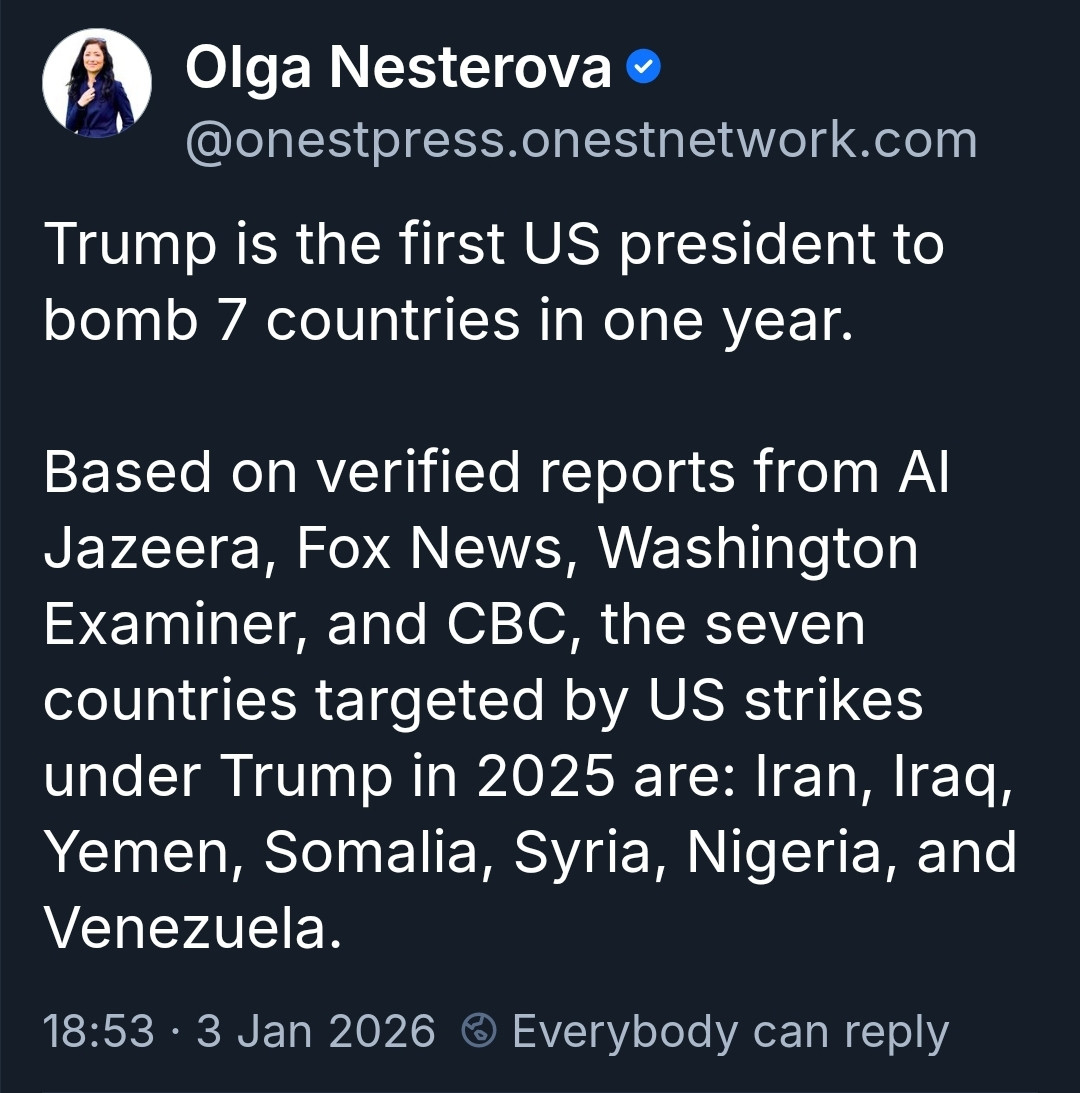
Task: Click the 3 Jan 2026 date
Action: (316, 1031)
